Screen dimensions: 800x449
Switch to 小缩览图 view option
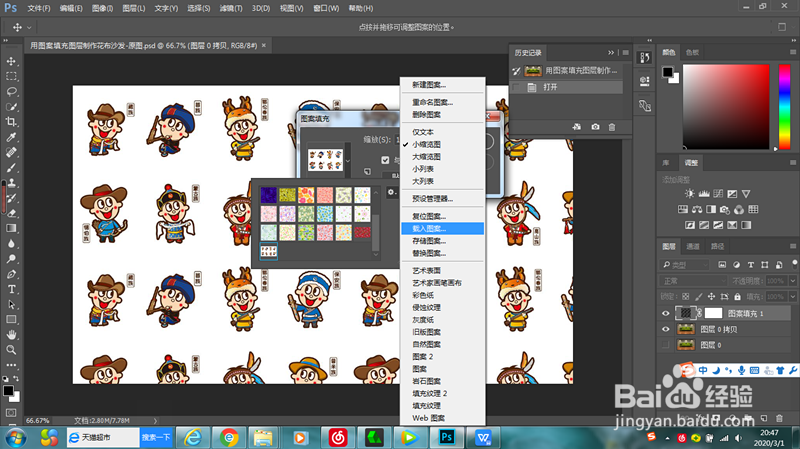pos(426,144)
